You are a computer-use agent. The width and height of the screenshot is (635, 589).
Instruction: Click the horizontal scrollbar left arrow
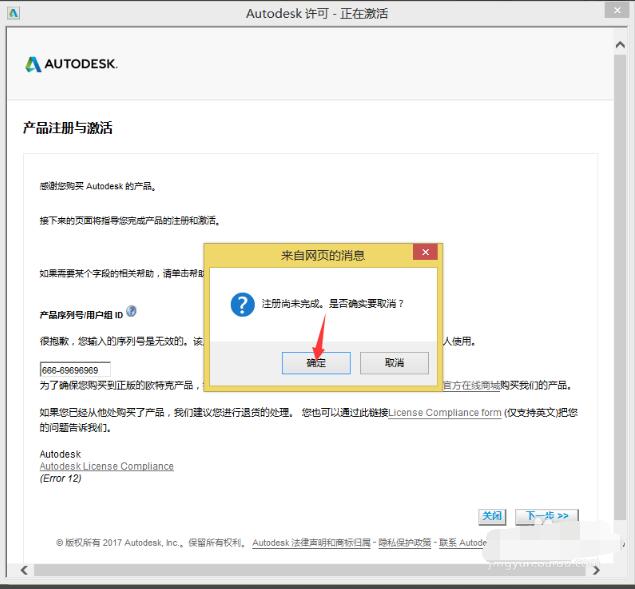coord(25,570)
